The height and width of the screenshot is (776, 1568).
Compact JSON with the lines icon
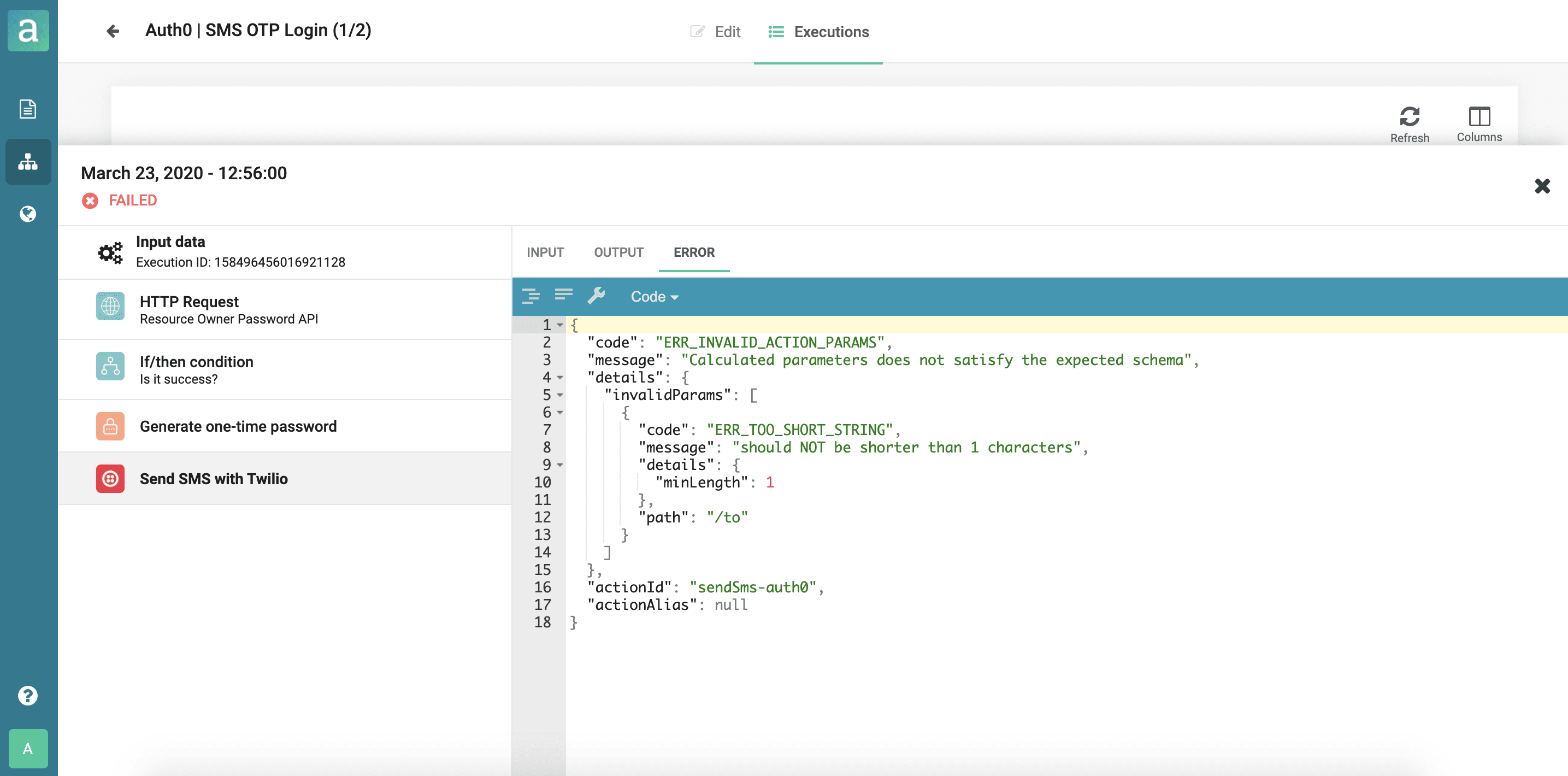click(x=564, y=295)
